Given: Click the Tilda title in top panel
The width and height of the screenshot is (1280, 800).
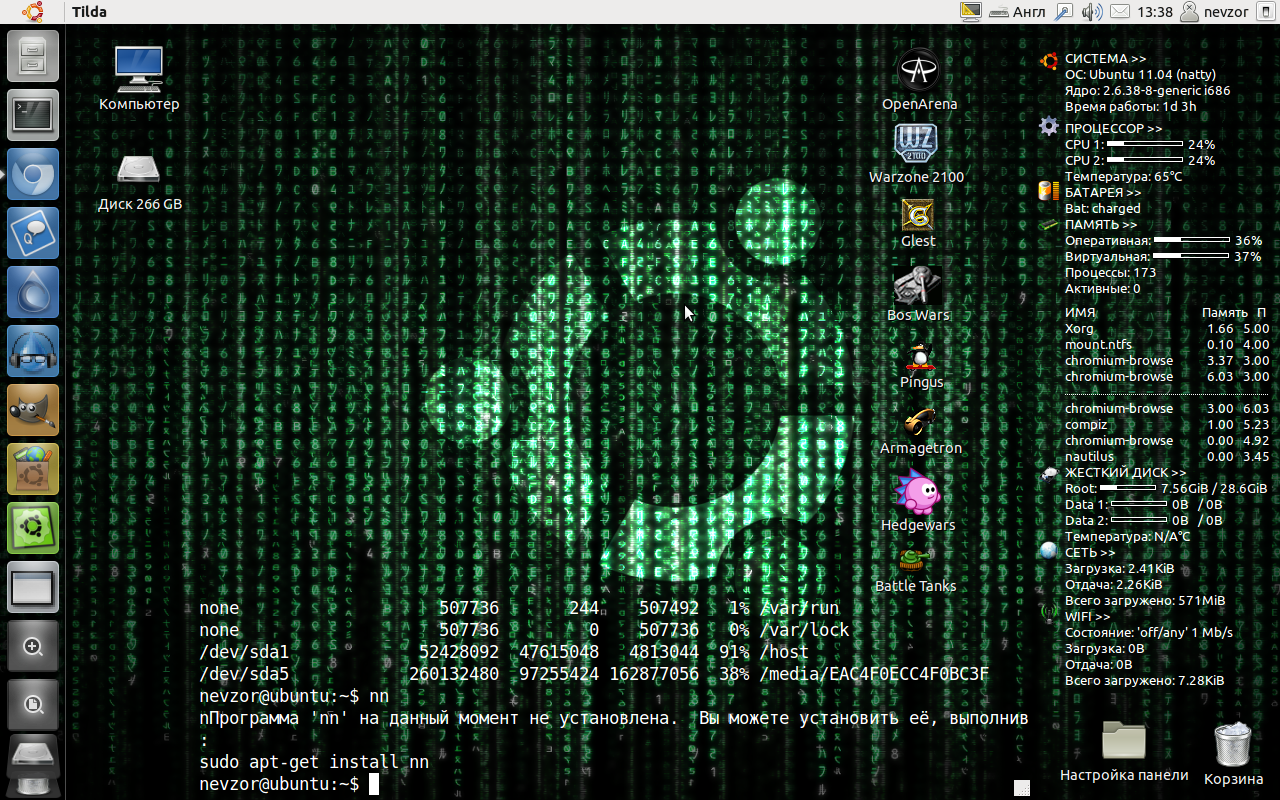Looking at the screenshot, I should click(x=89, y=12).
